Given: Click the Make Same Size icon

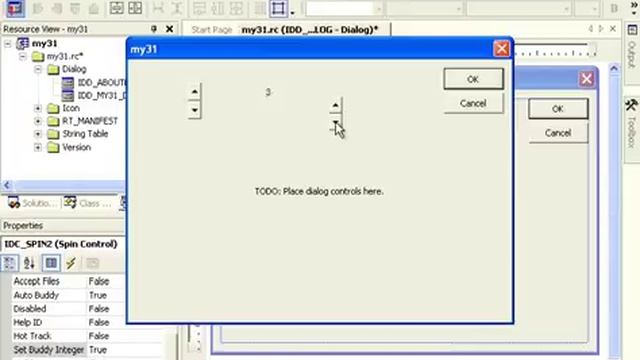Looking at the screenshot, I should point(236,8).
